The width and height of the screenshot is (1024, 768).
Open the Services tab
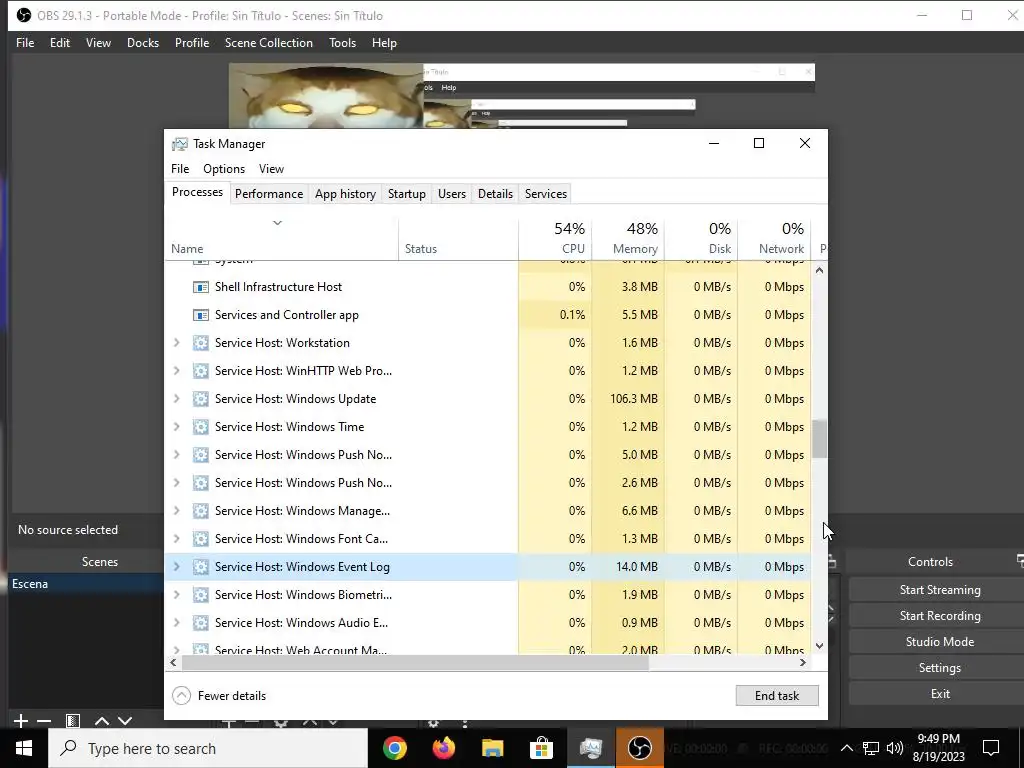coord(546,194)
